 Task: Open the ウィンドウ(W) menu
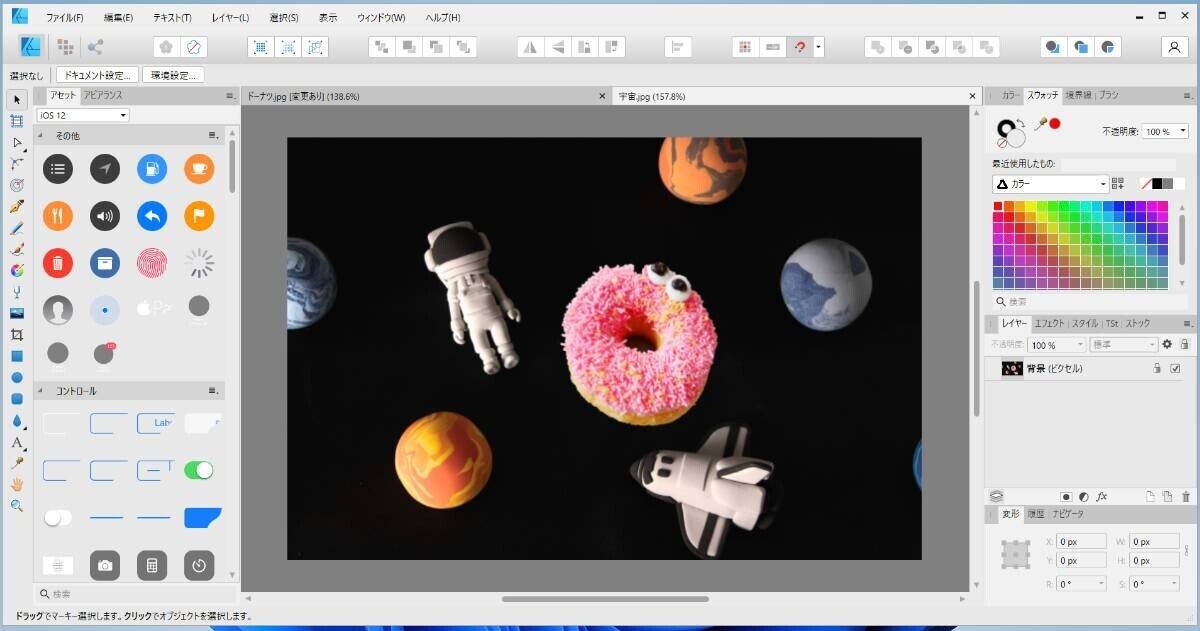click(381, 18)
